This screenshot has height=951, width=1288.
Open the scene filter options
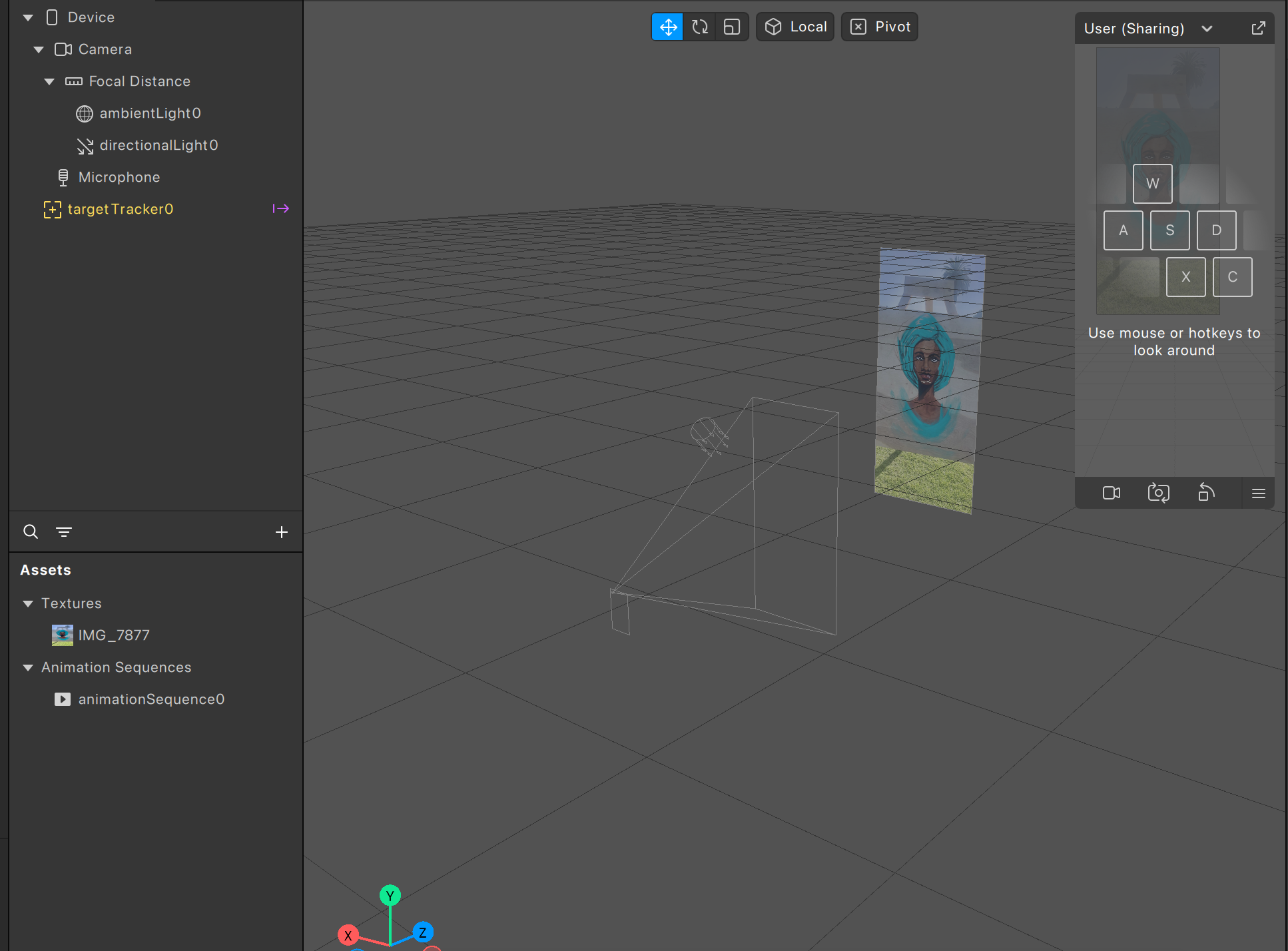[64, 532]
